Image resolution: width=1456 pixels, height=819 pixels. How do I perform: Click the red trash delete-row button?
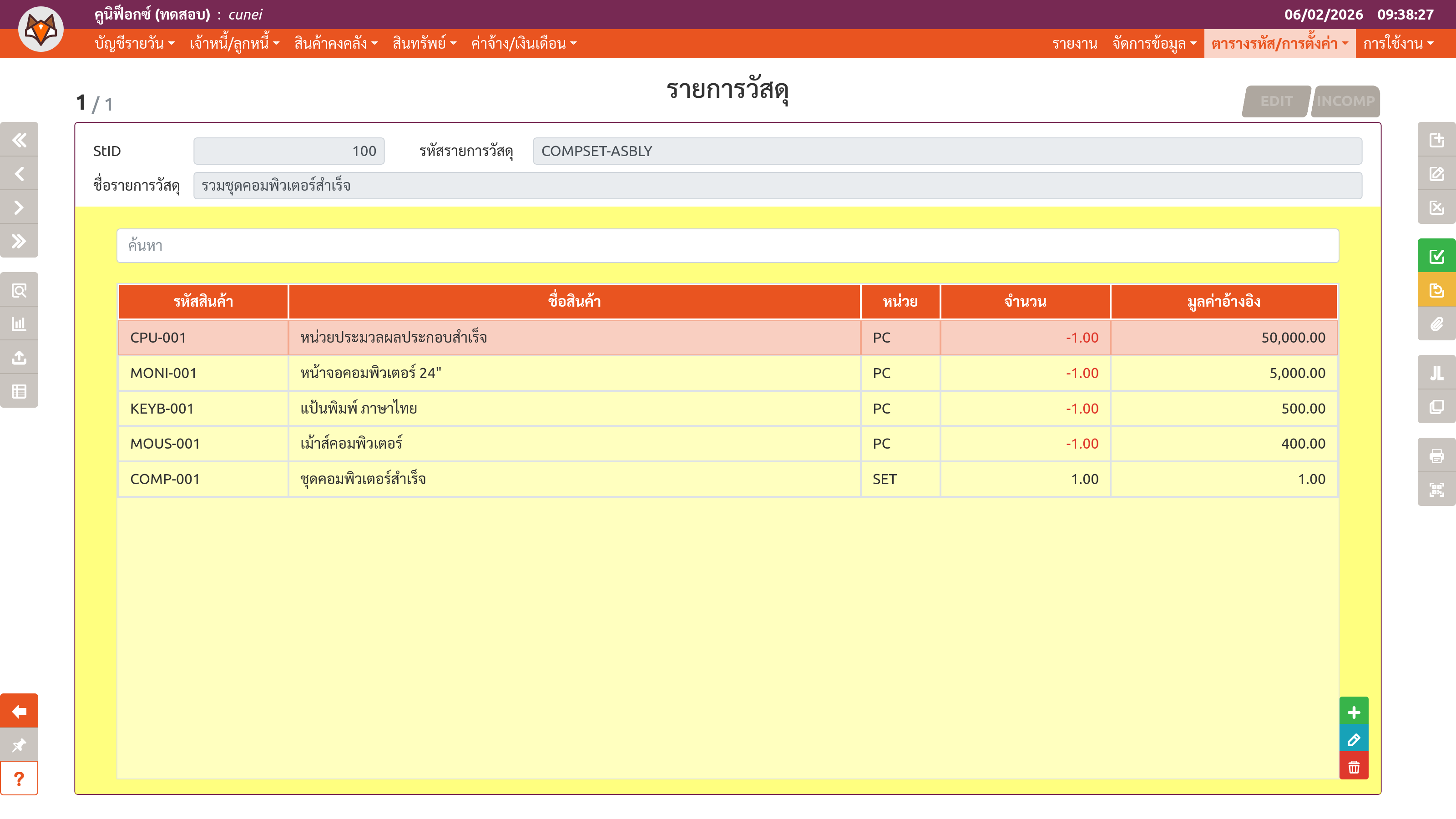coord(1353,767)
